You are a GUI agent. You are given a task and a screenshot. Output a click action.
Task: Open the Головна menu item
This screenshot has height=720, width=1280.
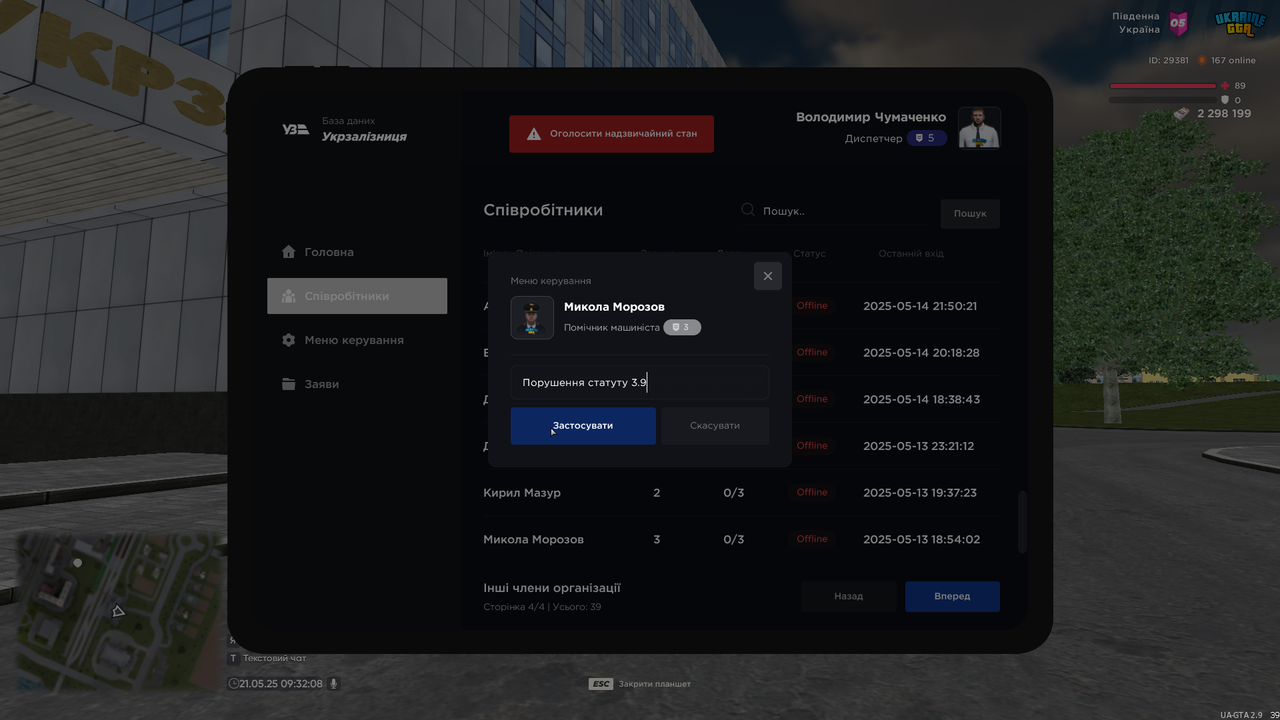coord(357,252)
